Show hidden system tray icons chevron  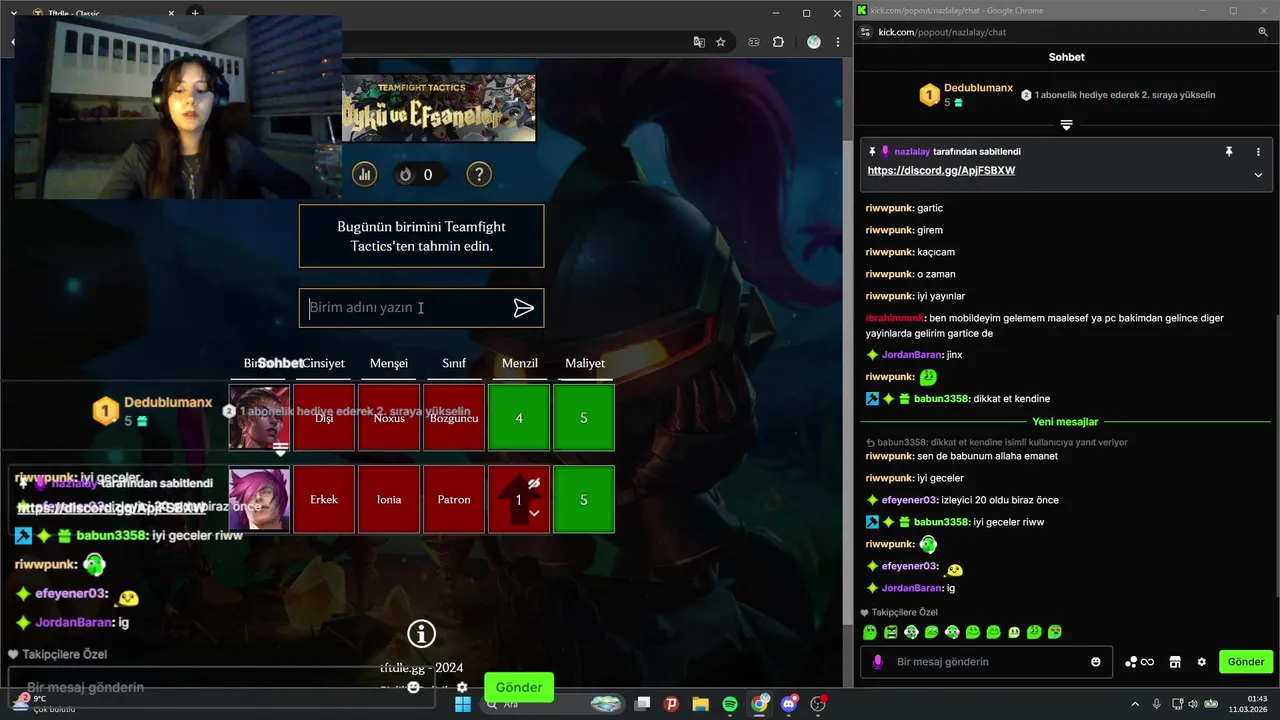point(1135,704)
